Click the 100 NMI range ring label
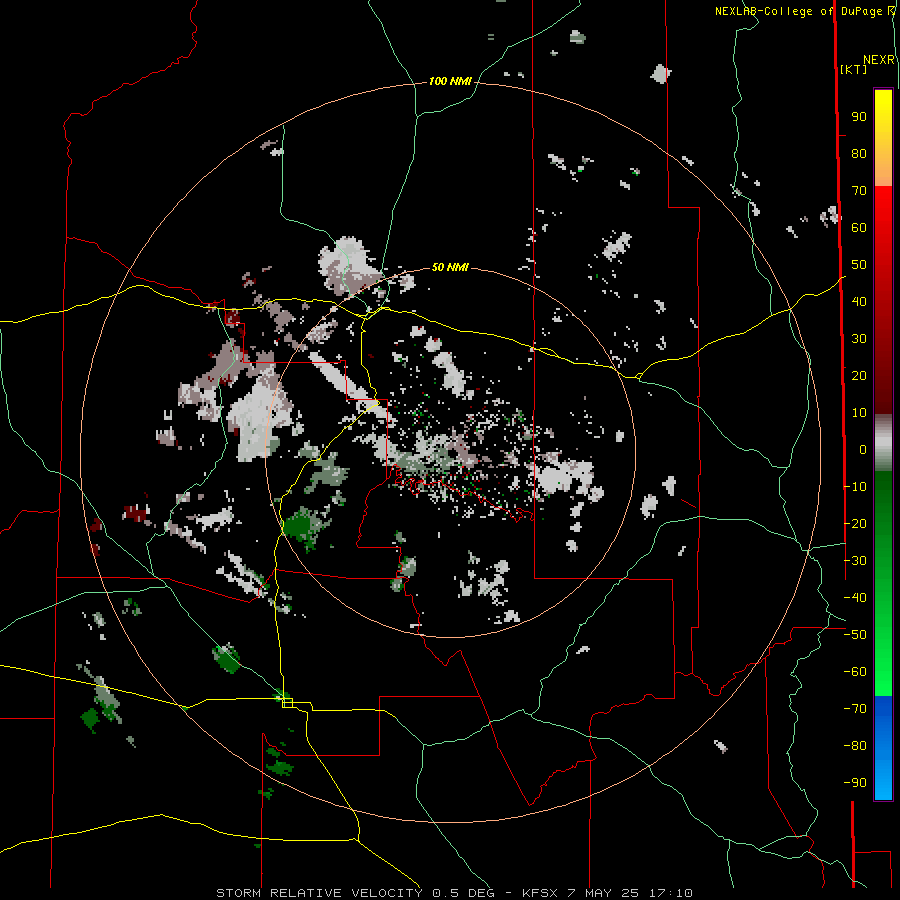This screenshot has width=900, height=900. click(450, 82)
